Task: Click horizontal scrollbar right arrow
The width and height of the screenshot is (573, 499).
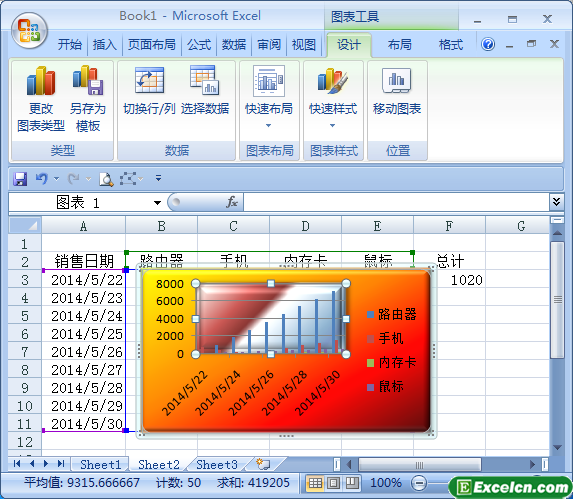Action: pyautogui.click(x=532, y=464)
